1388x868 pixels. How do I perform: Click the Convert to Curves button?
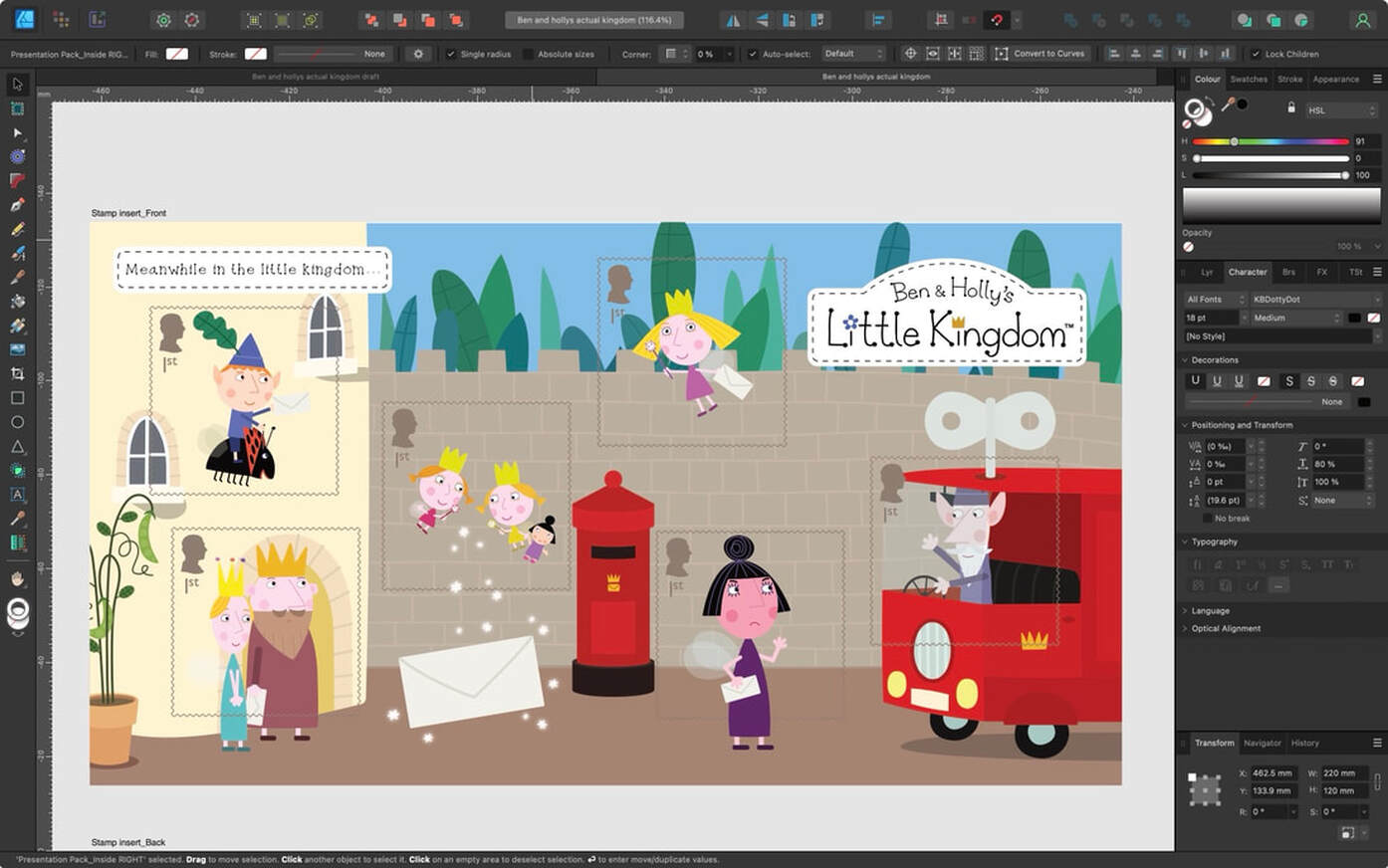[1041, 54]
